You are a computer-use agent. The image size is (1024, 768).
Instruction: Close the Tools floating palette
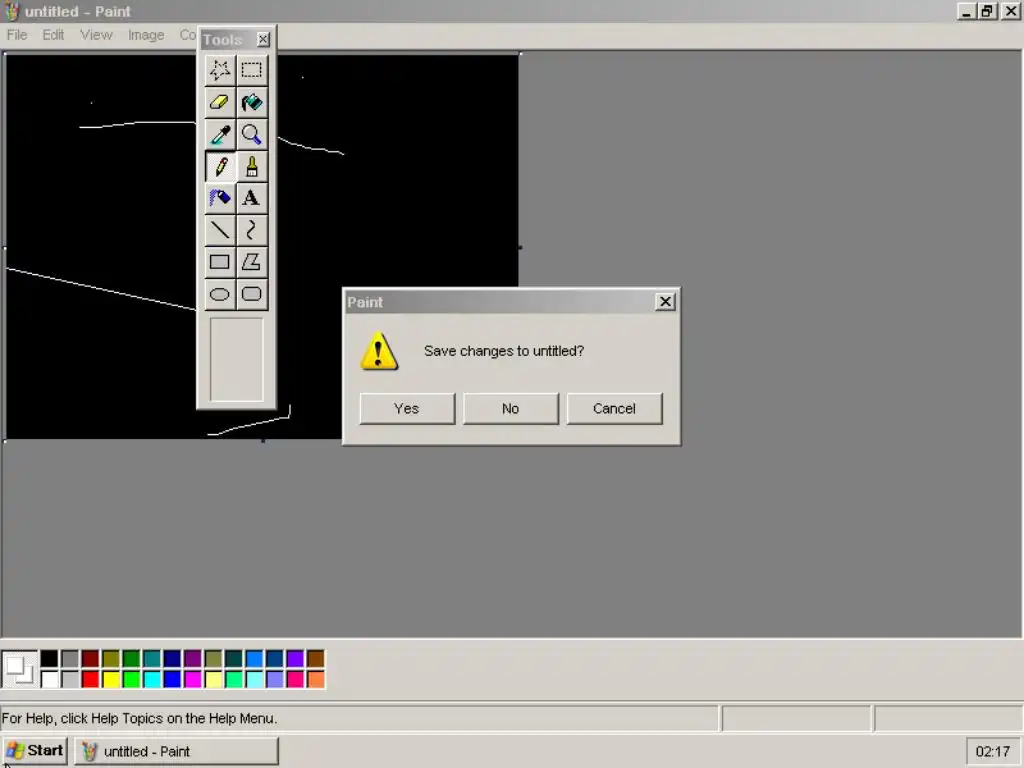point(263,40)
